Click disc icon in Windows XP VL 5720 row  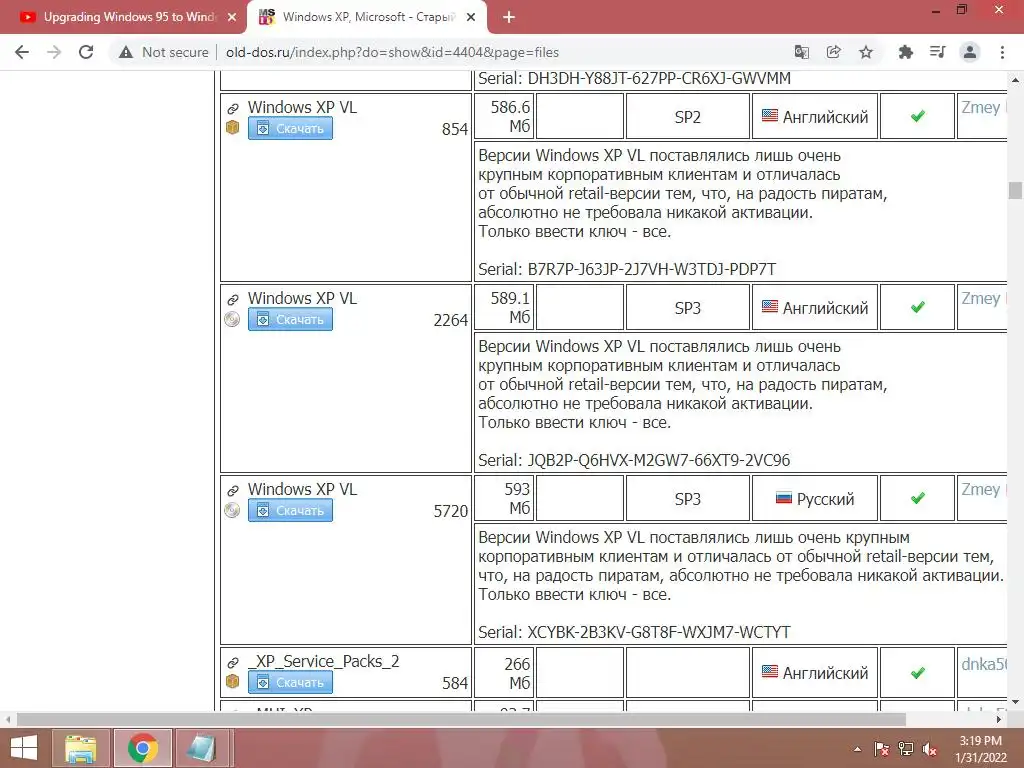(232, 510)
